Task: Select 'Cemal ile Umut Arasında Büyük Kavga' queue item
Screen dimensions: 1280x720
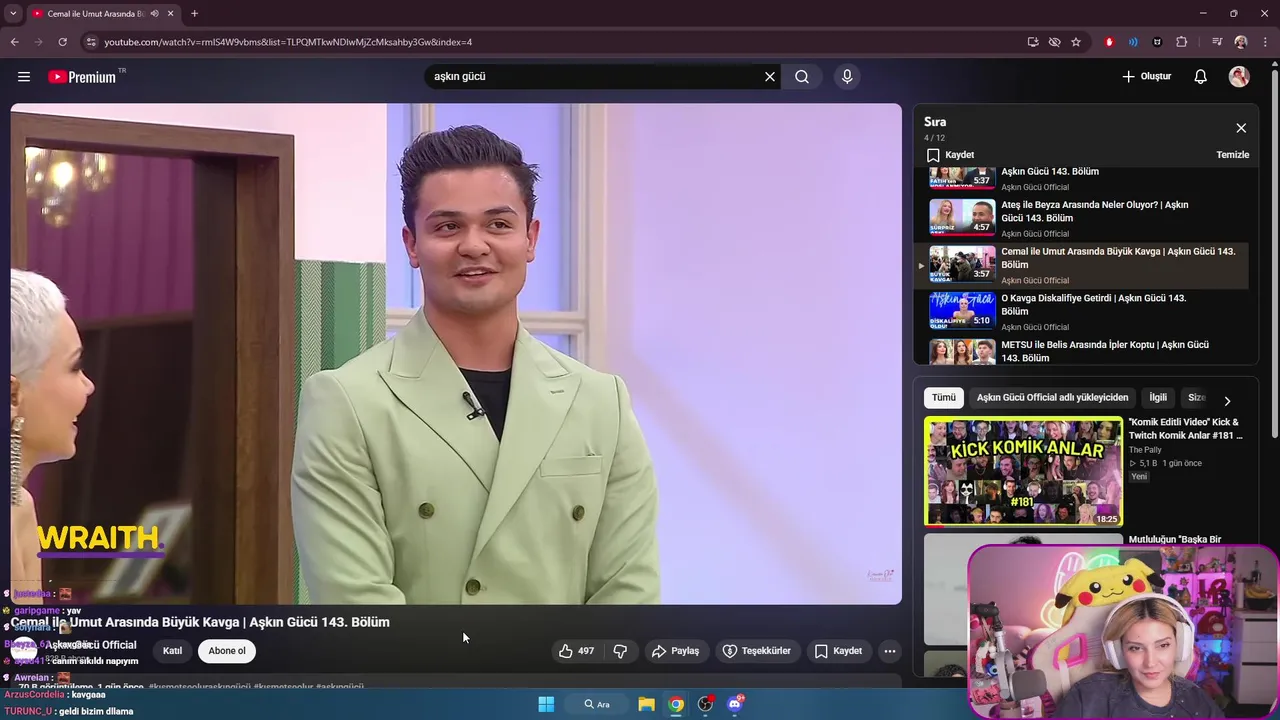Action: point(1082,265)
